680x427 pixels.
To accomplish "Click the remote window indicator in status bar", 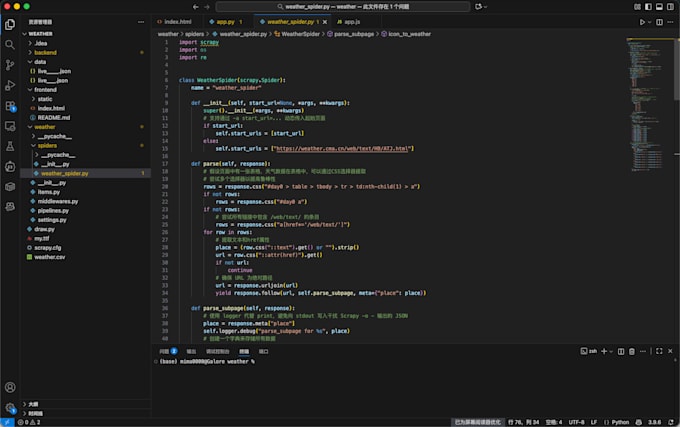I will pos(7,422).
